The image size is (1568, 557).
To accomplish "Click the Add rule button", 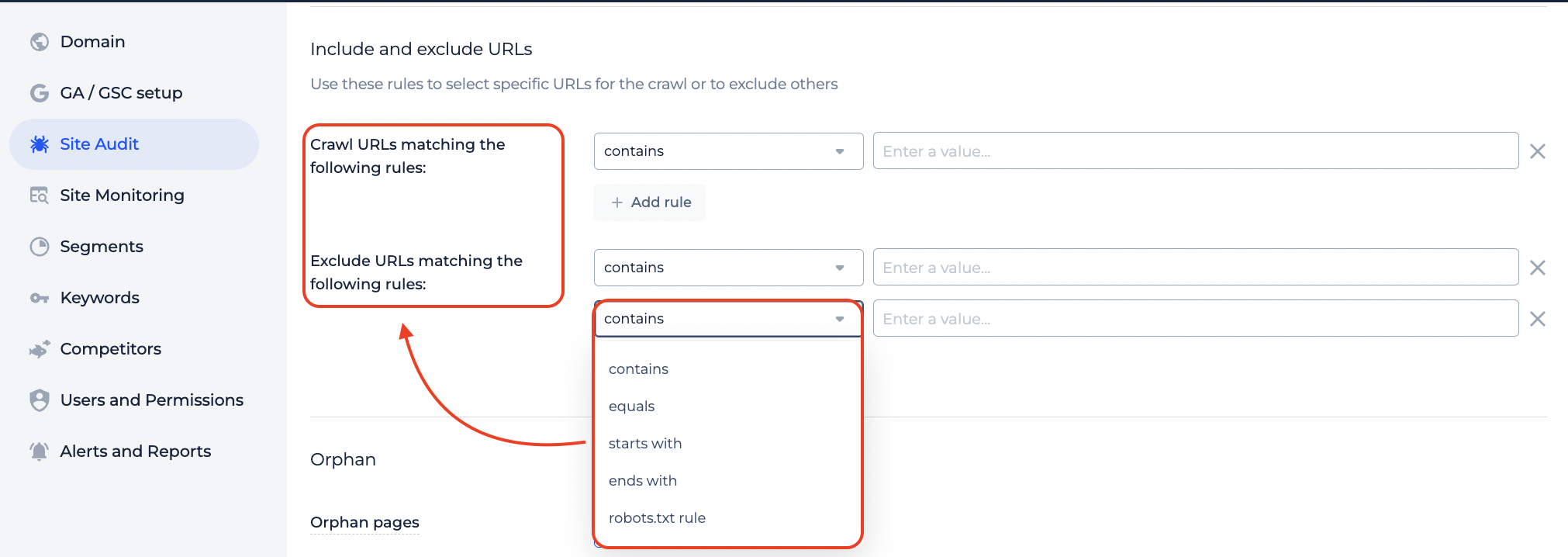I will click(650, 202).
